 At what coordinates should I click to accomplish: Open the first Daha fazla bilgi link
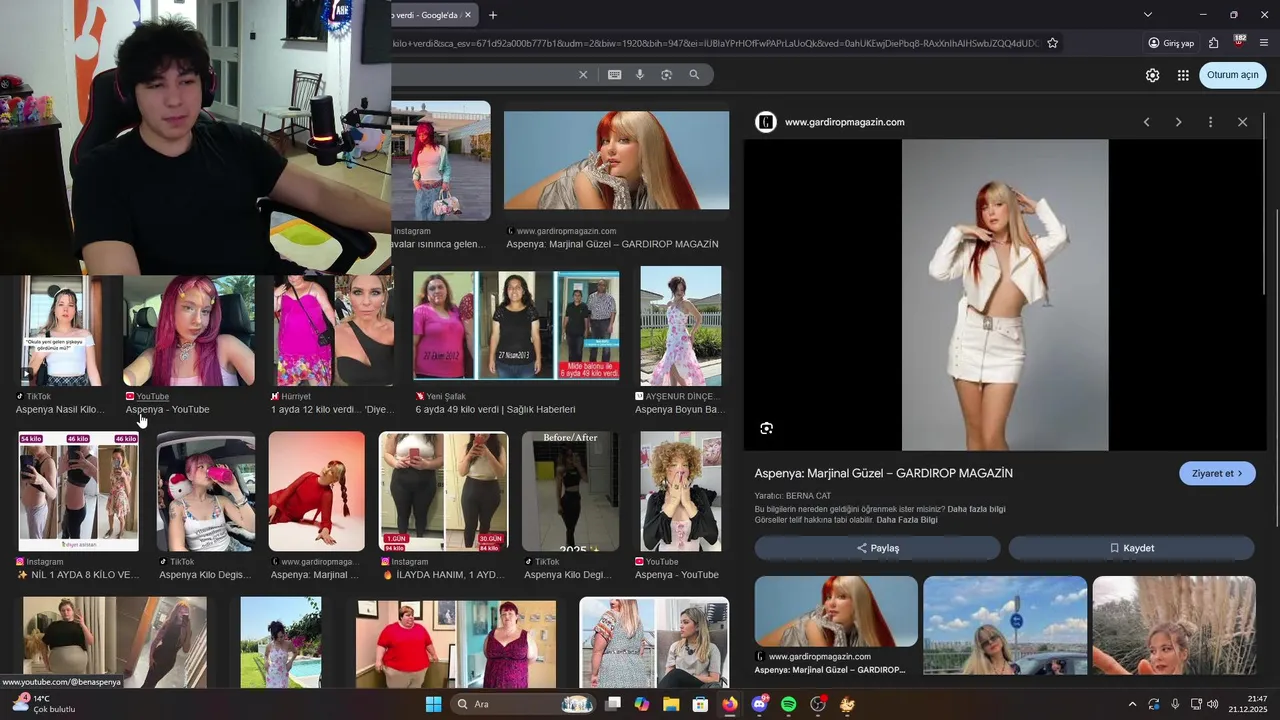[x=976, y=509]
